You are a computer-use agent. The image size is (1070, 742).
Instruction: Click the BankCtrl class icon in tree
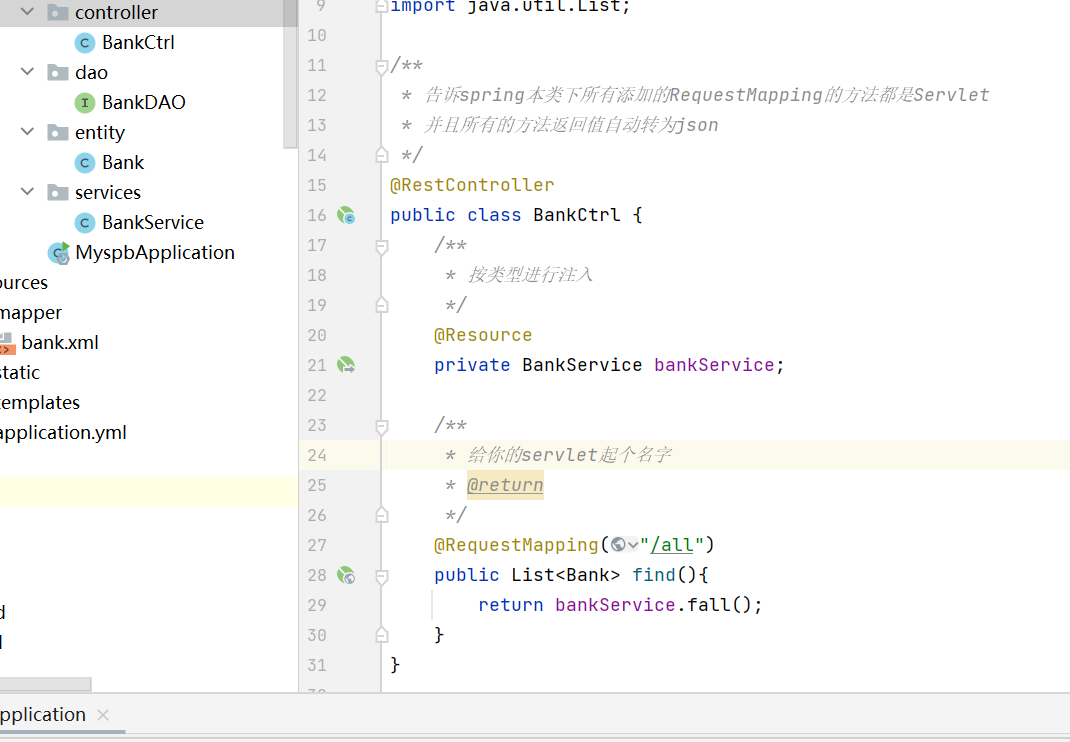85,43
